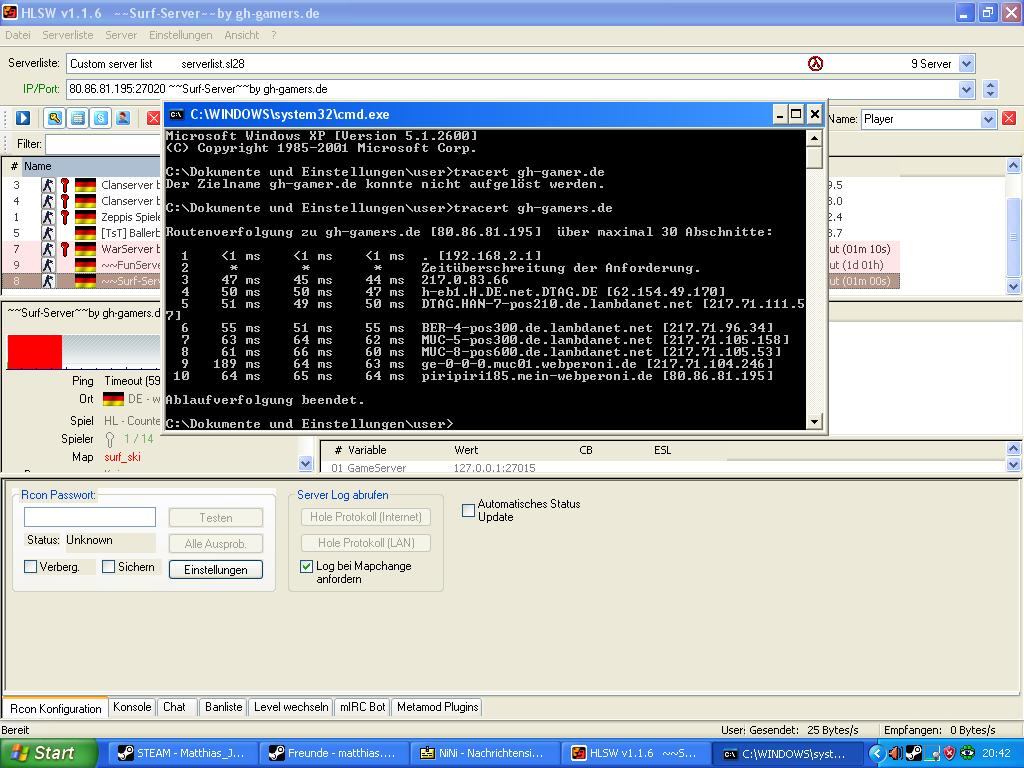1024x768 pixels.
Task: Click red key icon on server row 4
Action: 65,201
